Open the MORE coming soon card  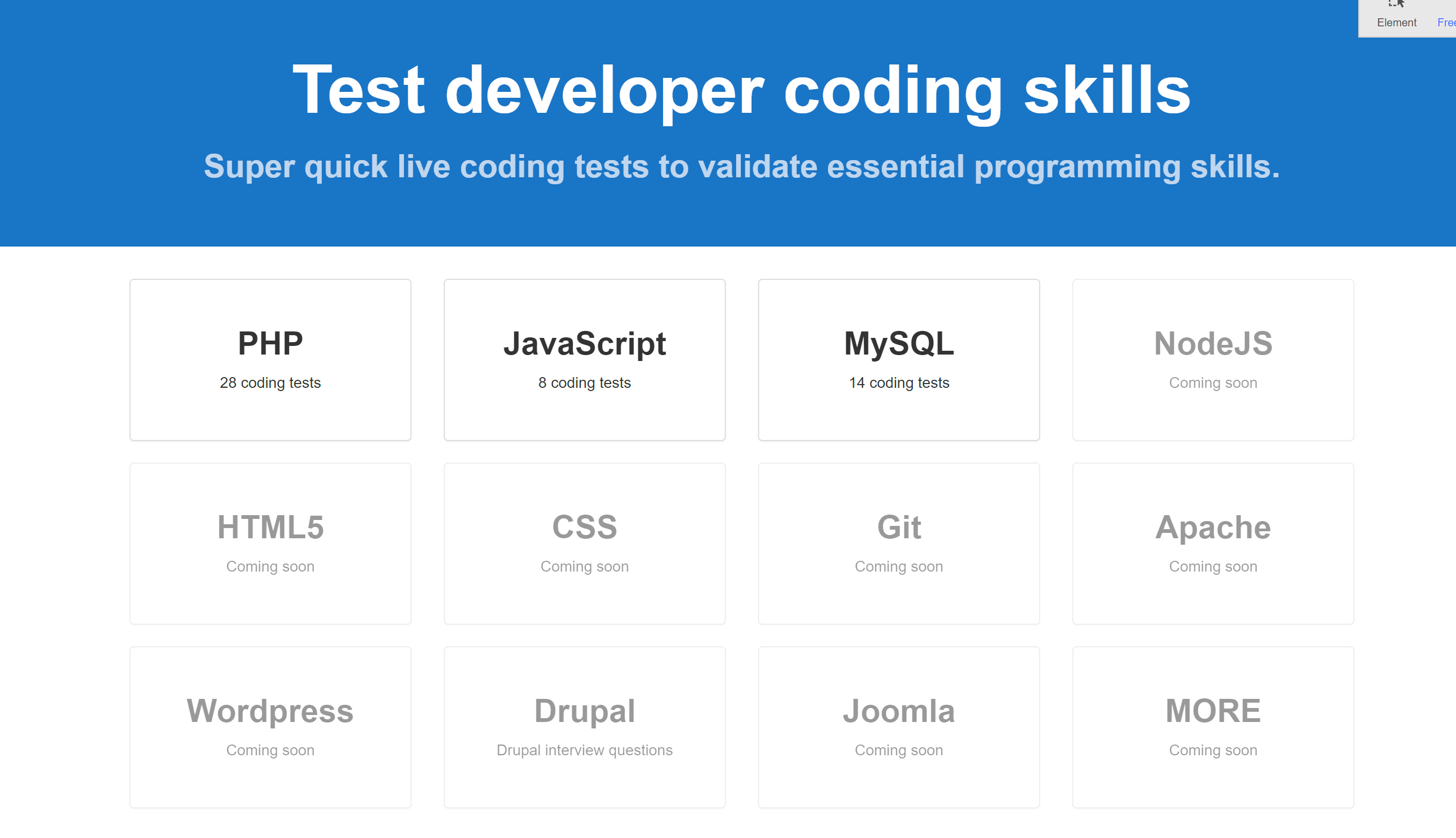tap(1213, 727)
